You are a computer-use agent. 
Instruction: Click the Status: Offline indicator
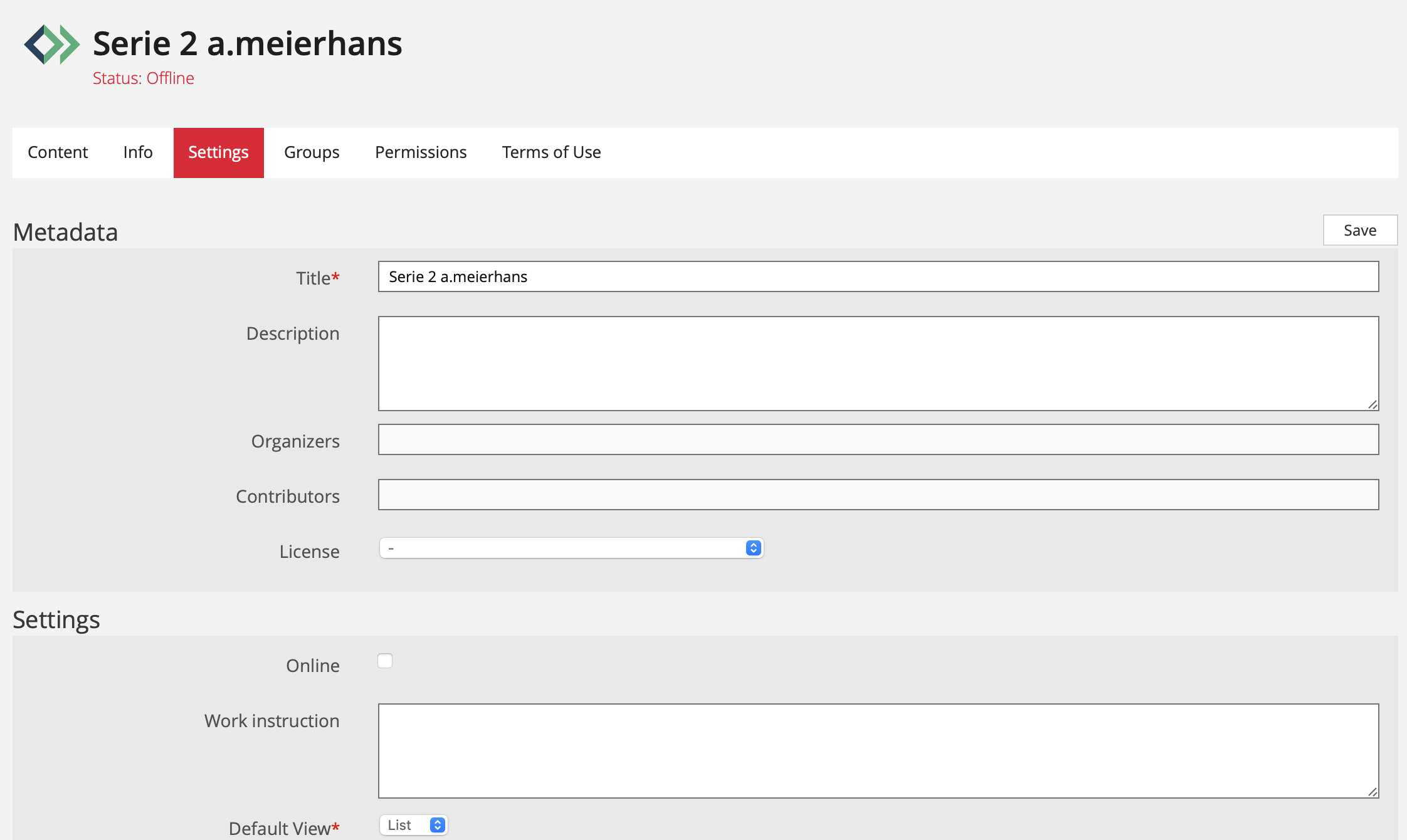(143, 78)
